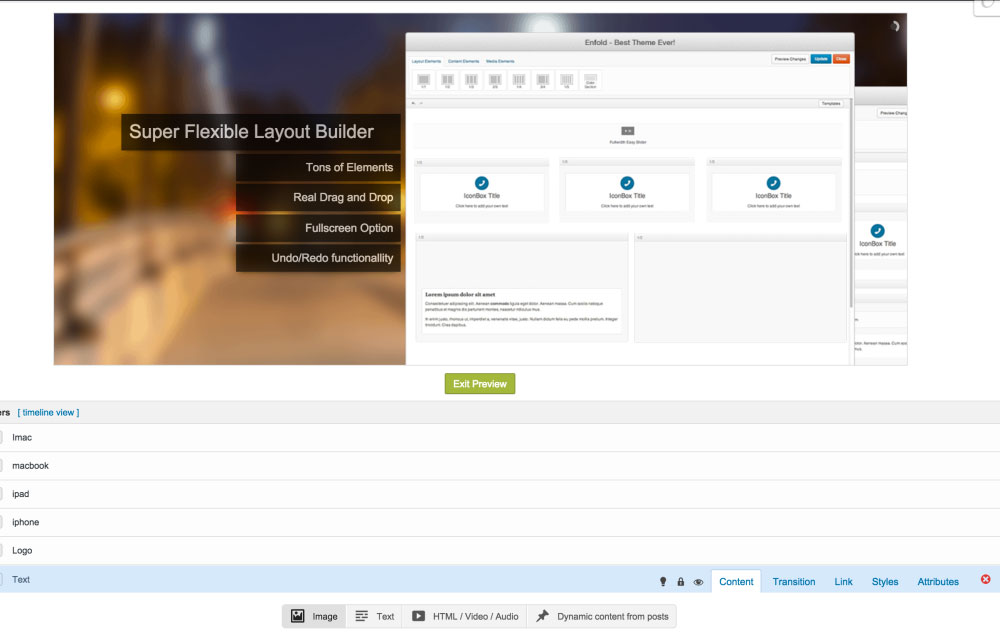This screenshot has height=640, width=1000.
Task: Select the Logo layer row
Action: click(500, 550)
